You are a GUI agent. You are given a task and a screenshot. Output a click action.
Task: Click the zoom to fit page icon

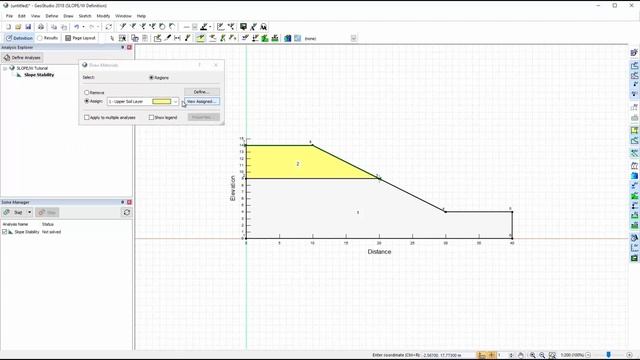[x=552, y=355]
